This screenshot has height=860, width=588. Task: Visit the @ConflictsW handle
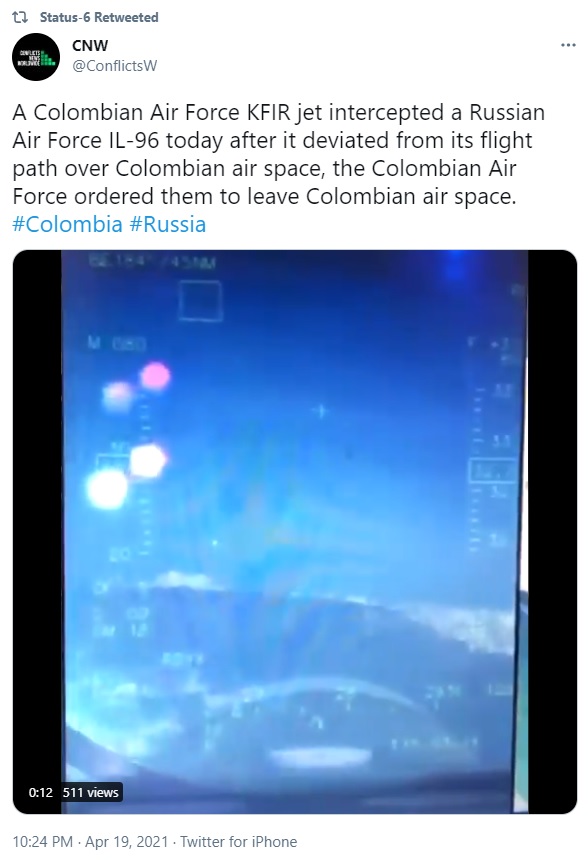coord(114,66)
